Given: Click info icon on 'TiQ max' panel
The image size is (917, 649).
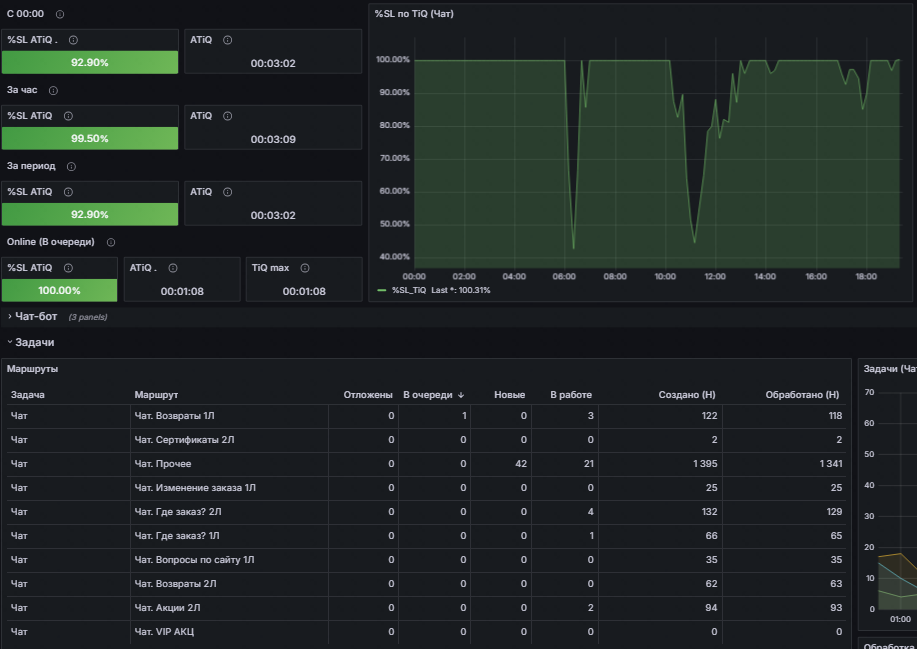Looking at the screenshot, I should point(305,268).
